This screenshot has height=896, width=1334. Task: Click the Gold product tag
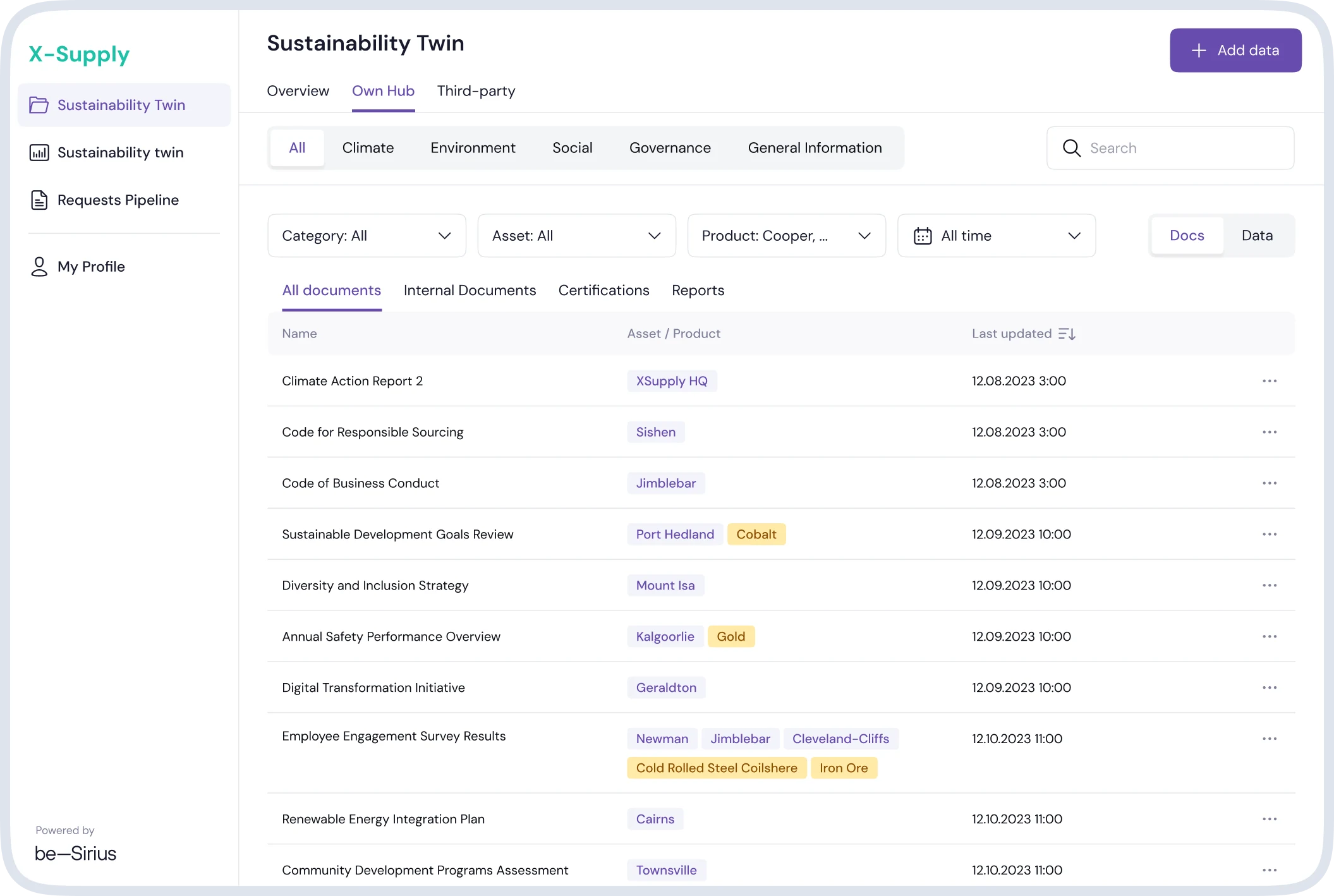tap(731, 637)
